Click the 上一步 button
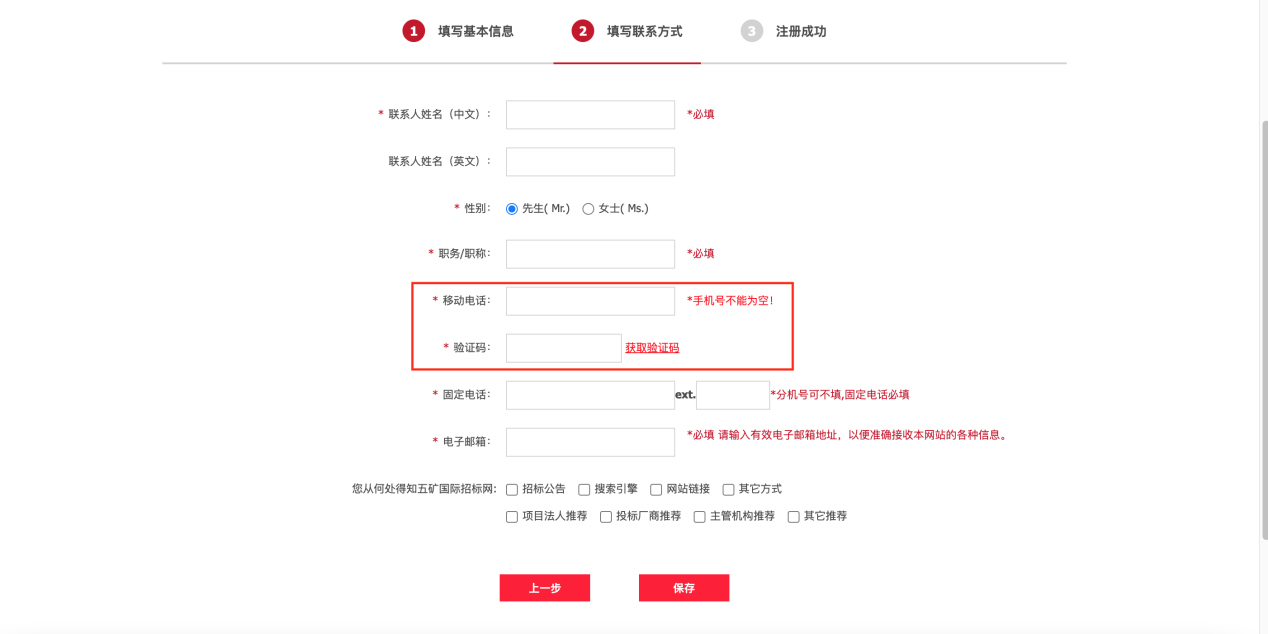 (x=545, y=588)
